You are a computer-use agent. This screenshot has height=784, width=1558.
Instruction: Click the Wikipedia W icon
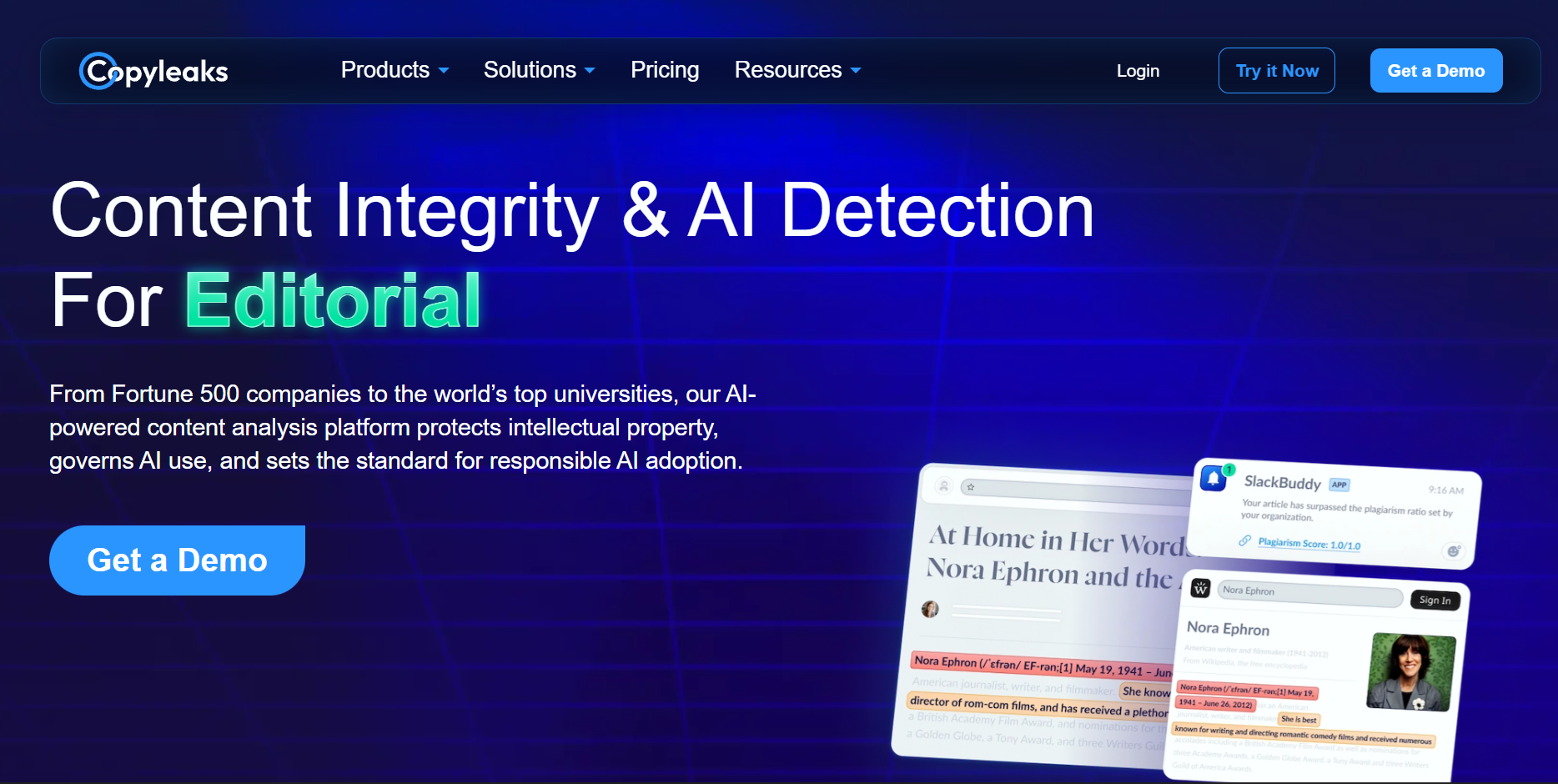pyautogui.click(x=1200, y=588)
